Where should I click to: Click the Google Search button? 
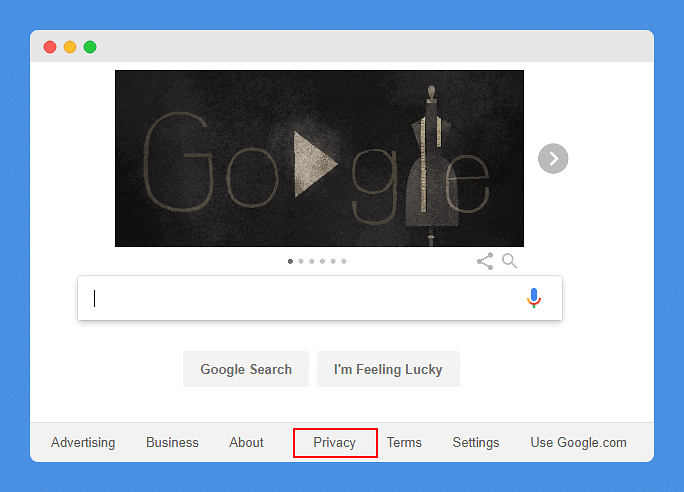[x=246, y=369]
